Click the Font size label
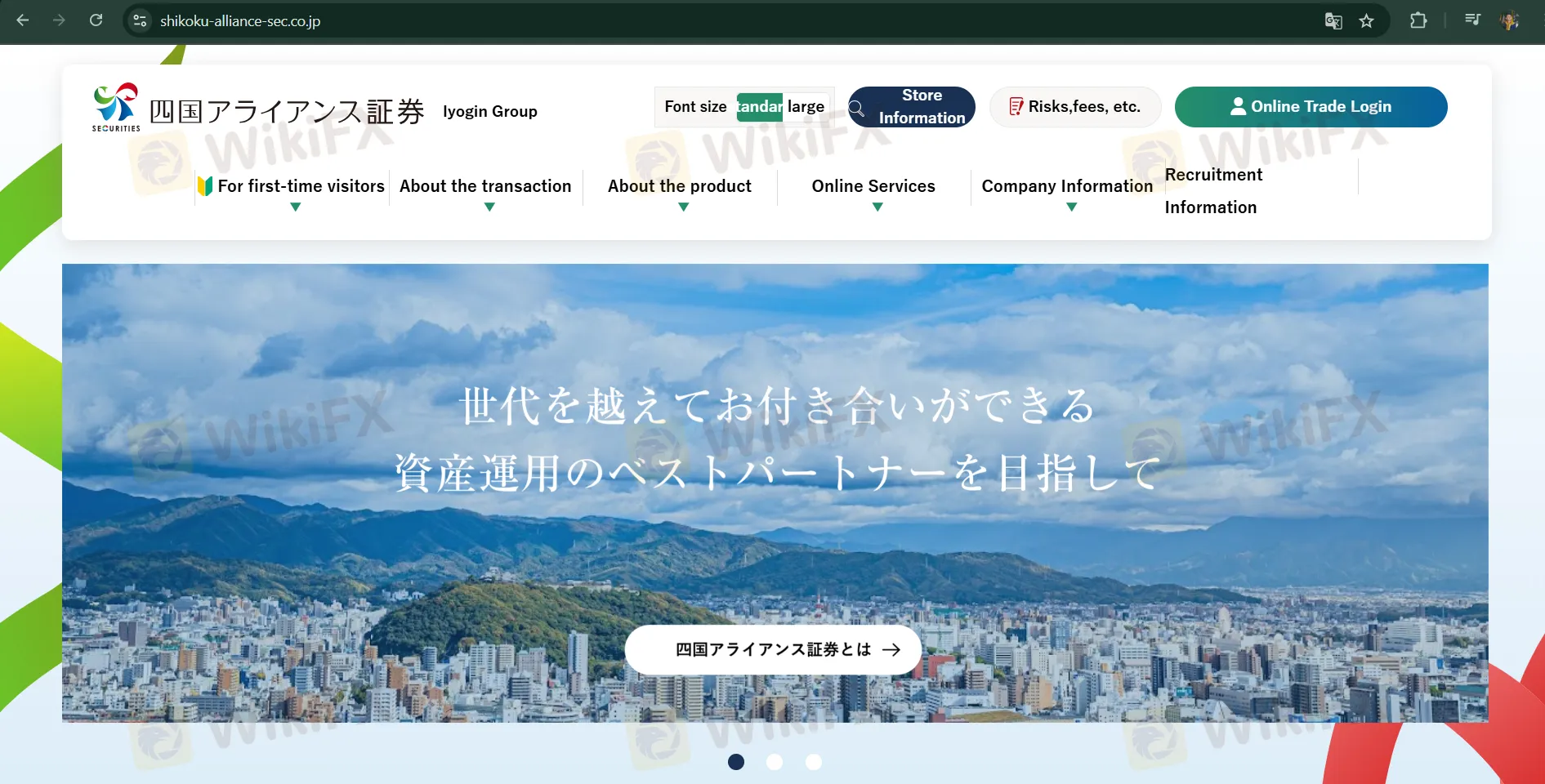1545x784 pixels. point(695,107)
